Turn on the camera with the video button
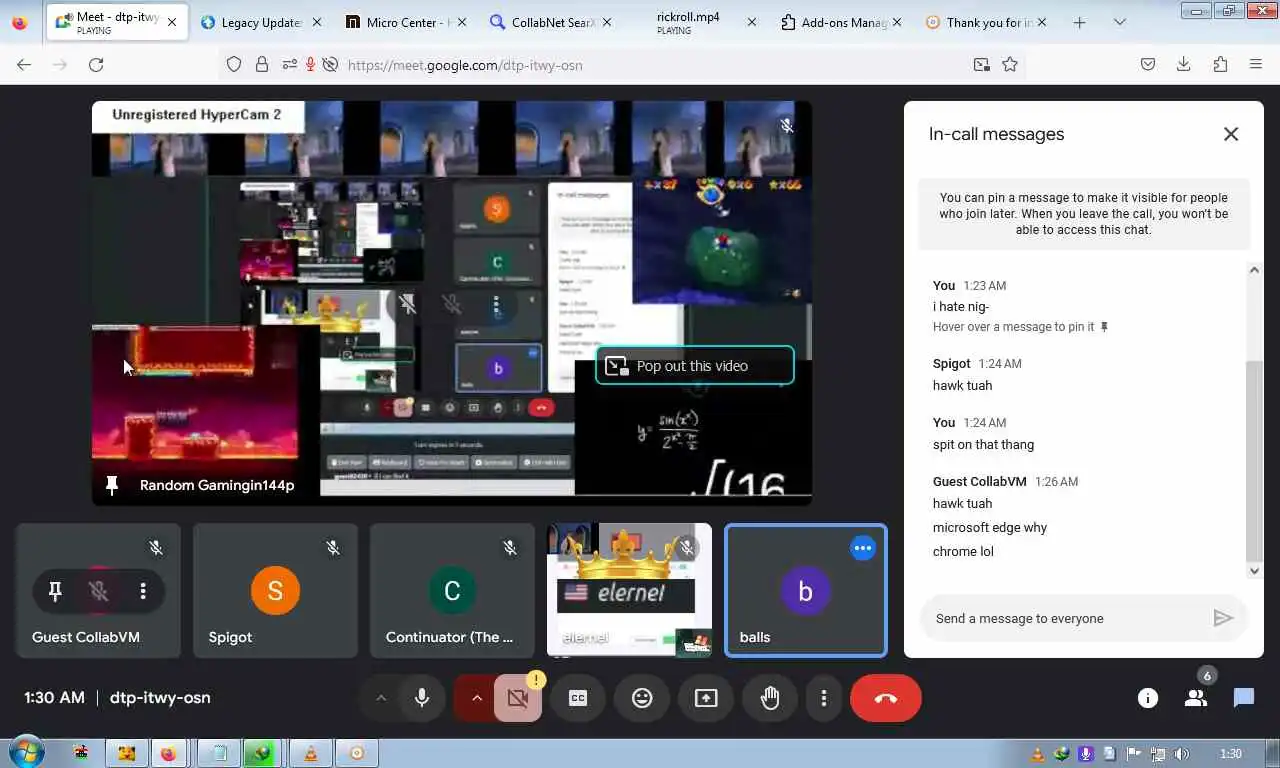Viewport: 1280px width, 768px height. (518, 698)
